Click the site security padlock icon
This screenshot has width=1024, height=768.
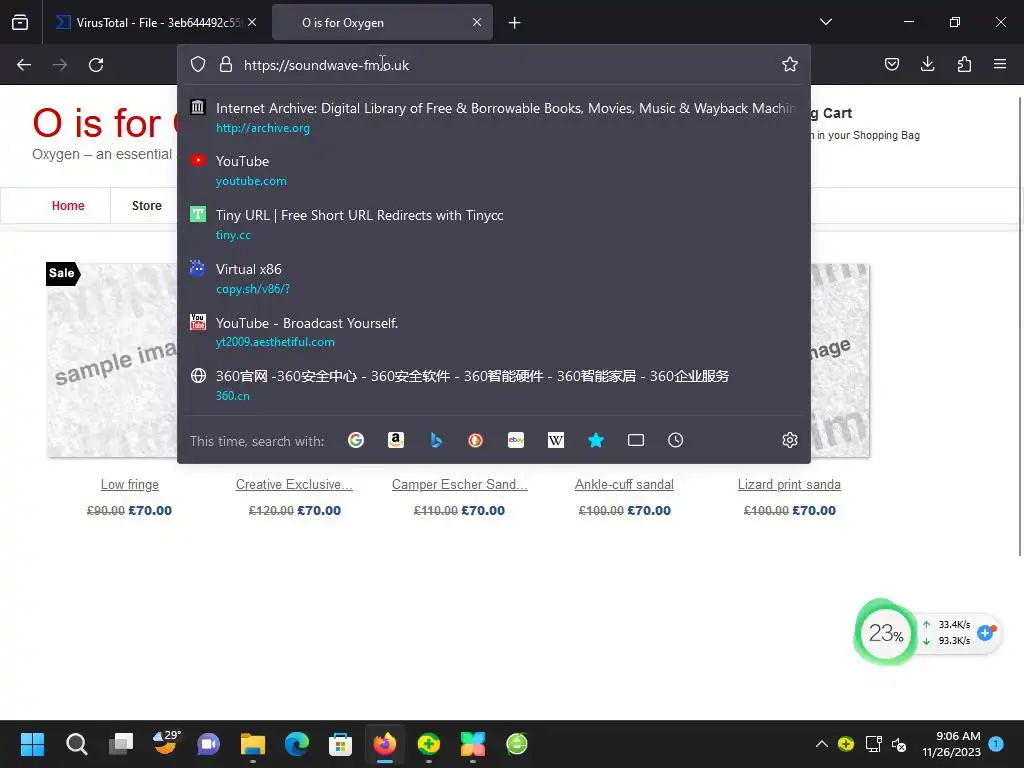pos(226,64)
